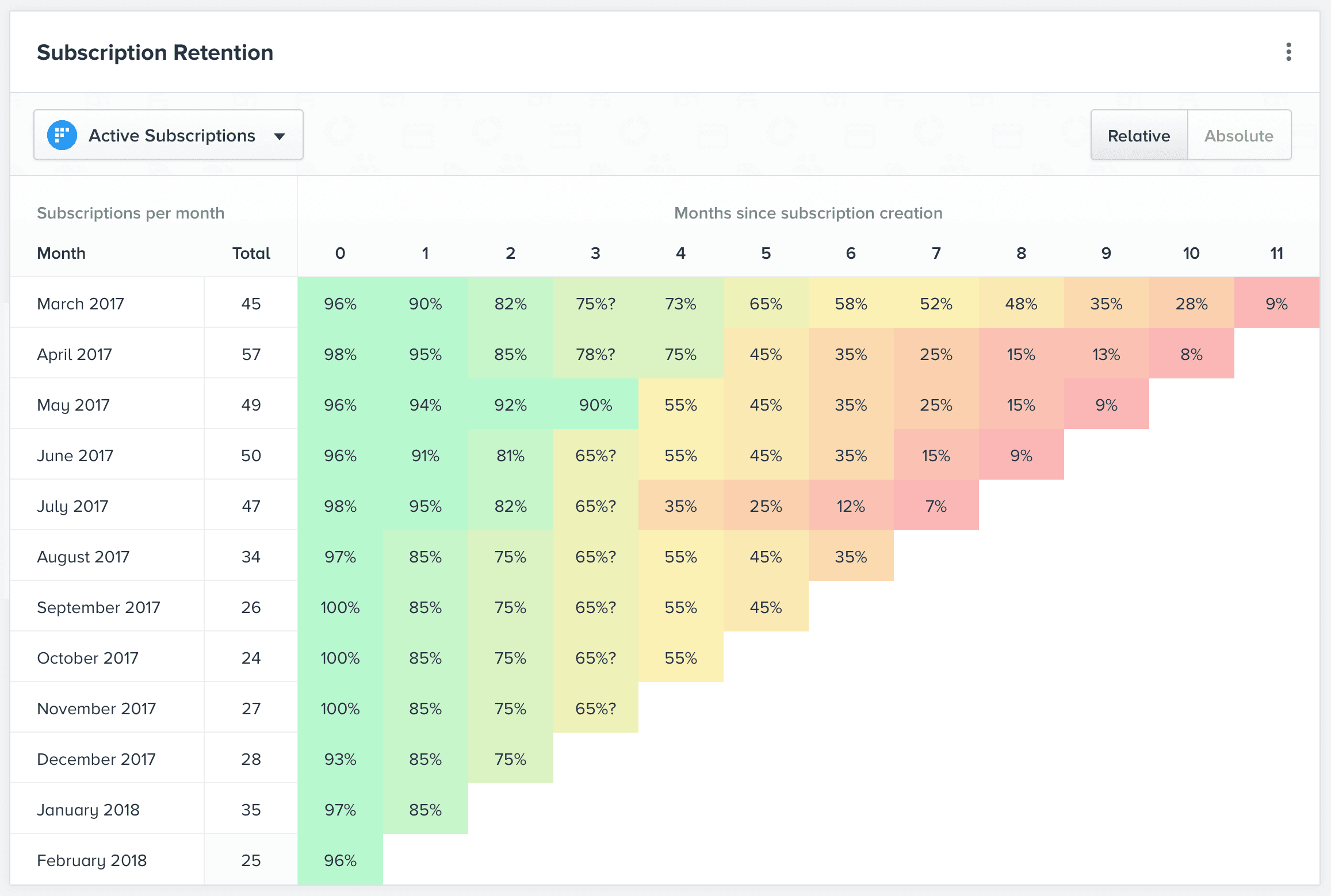Click the 93% cell in December 2017 row

point(341,758)
